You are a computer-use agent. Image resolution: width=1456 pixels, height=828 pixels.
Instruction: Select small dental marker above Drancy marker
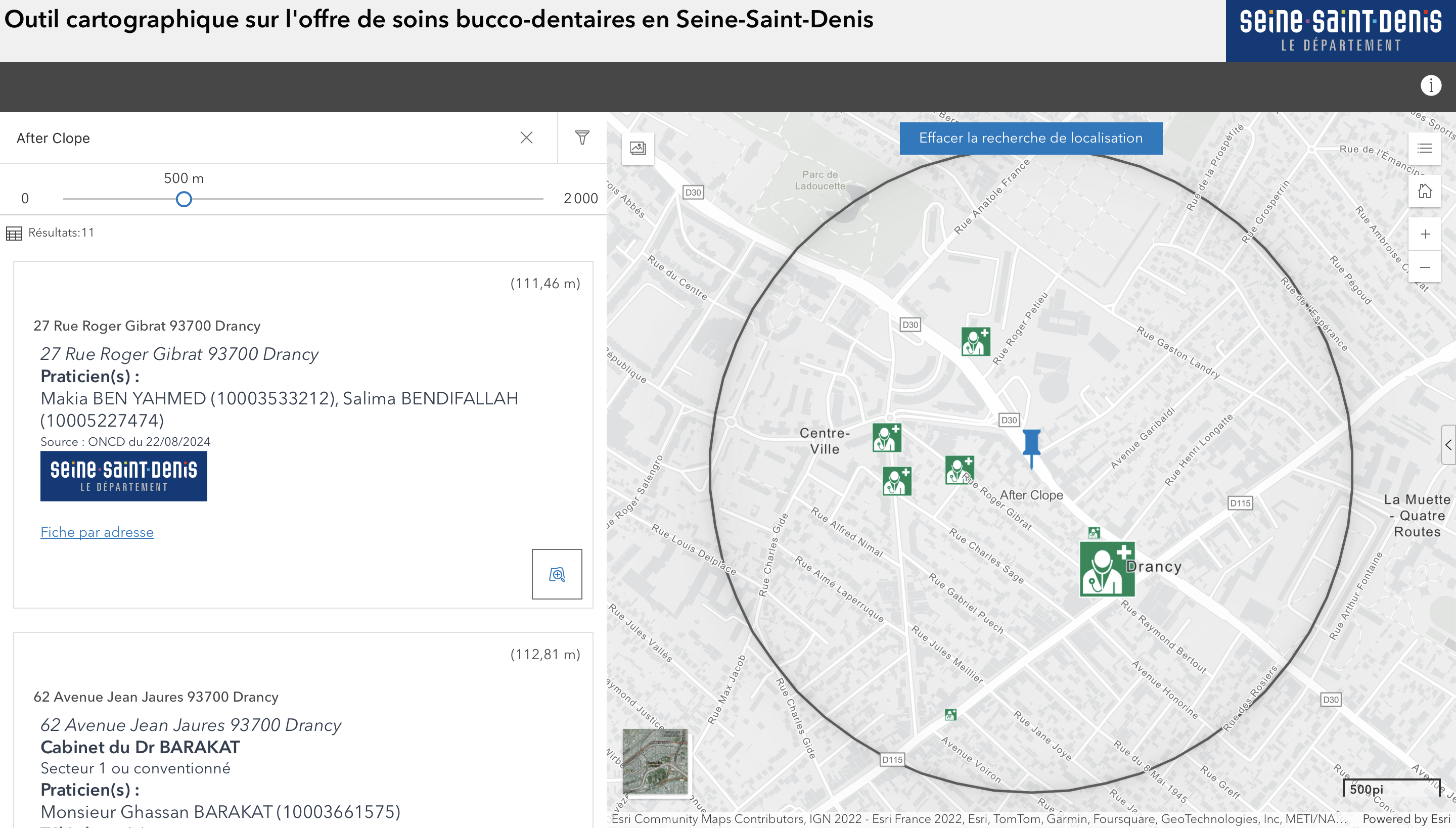1094,533
